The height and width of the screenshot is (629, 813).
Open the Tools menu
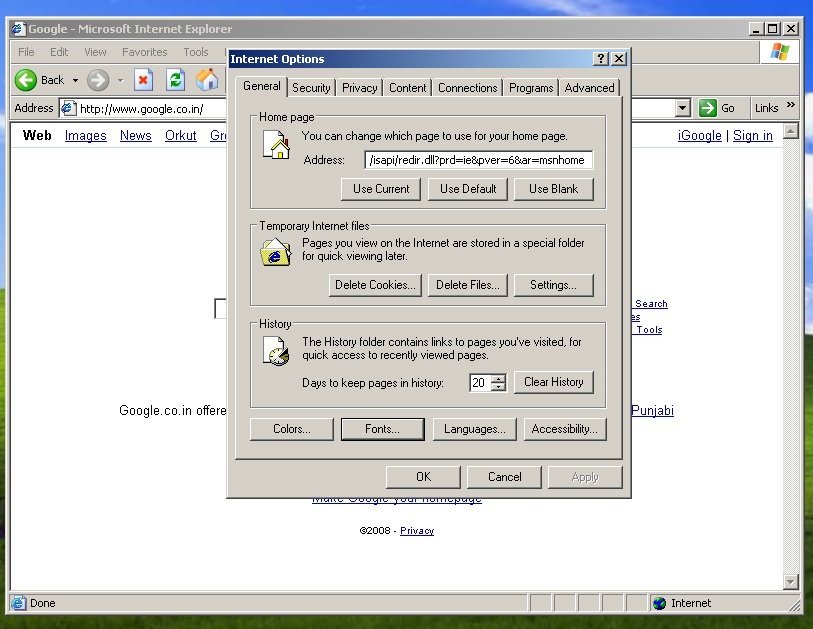click(x=195, y=52)
